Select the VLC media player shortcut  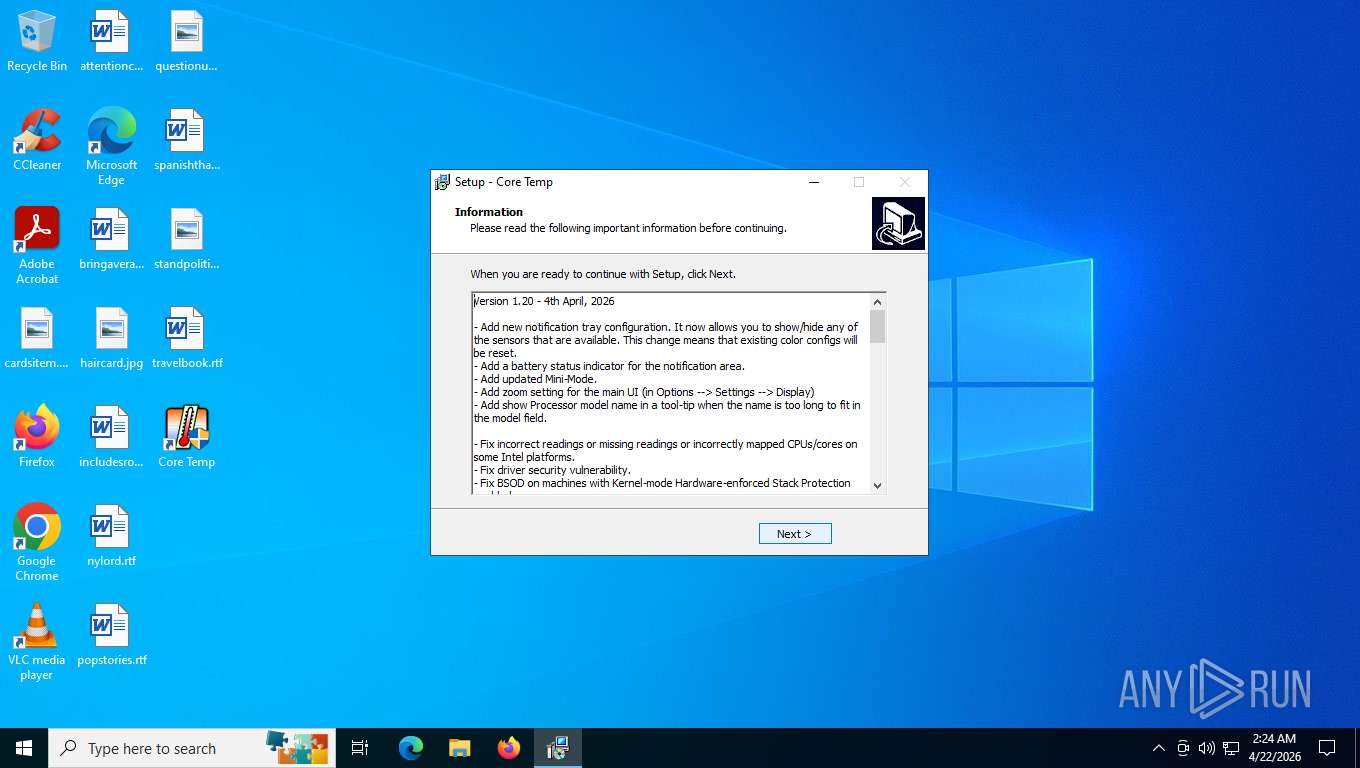(x=37, y=642)
